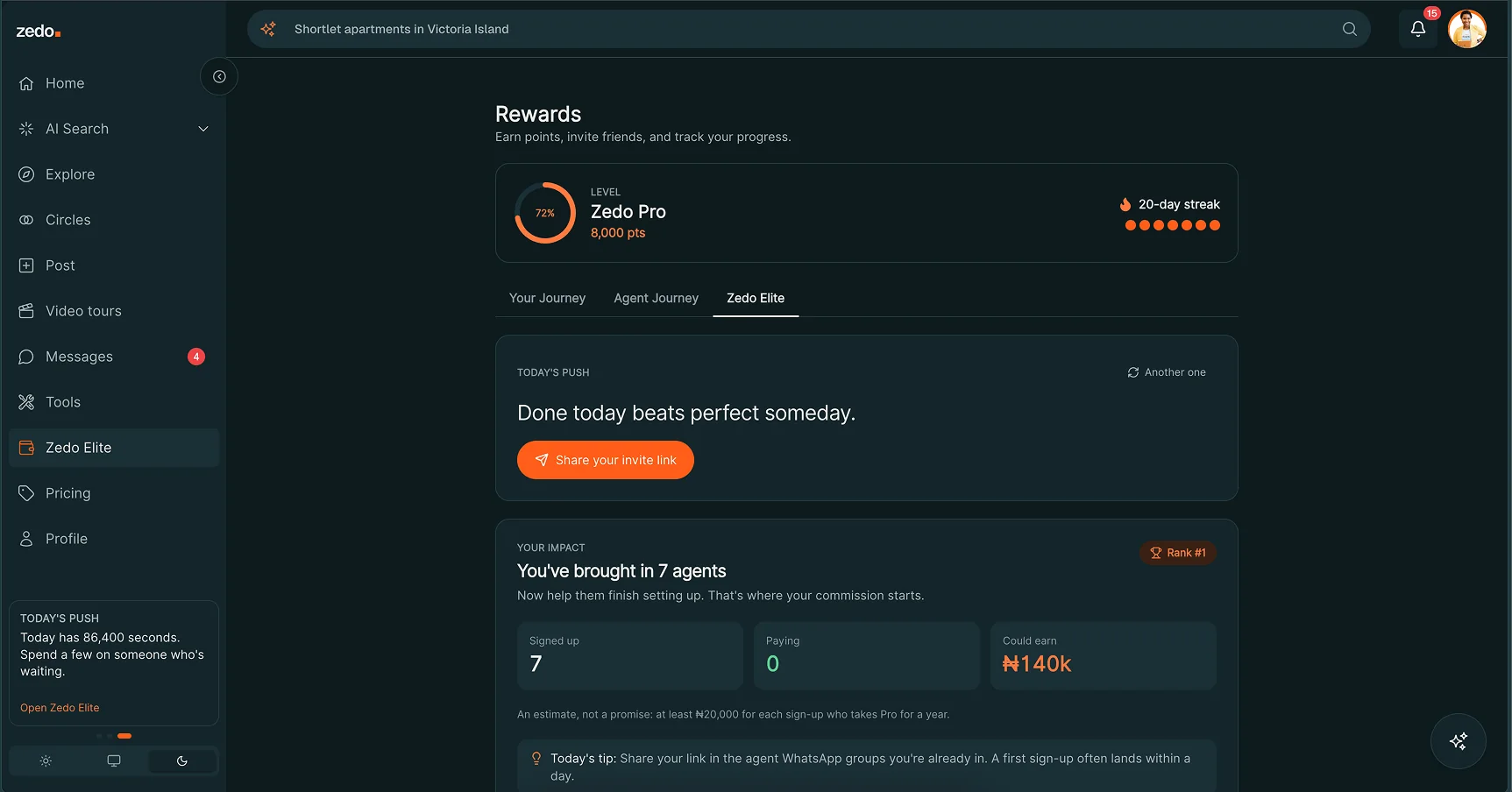
Task: Open the Post page
Action: point(114,265)
